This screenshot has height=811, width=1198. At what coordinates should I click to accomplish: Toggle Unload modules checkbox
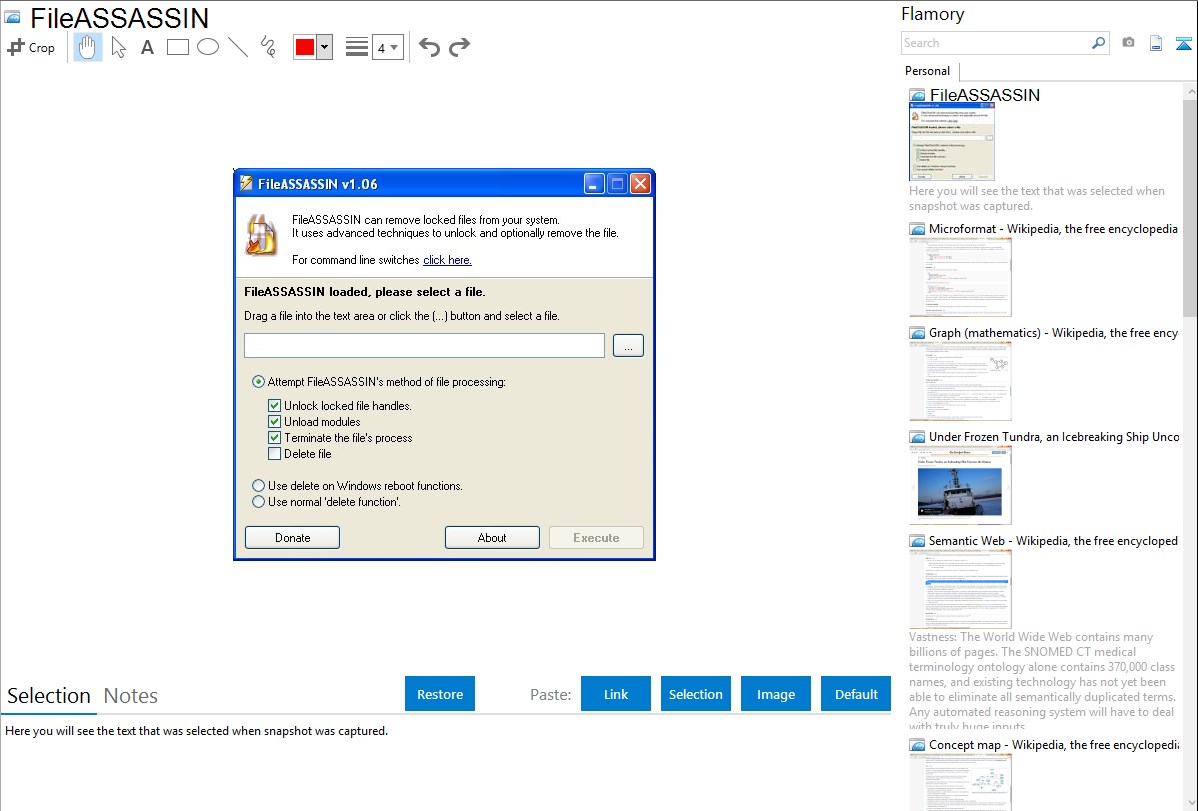pyautogui.click(x=274, y=422)
